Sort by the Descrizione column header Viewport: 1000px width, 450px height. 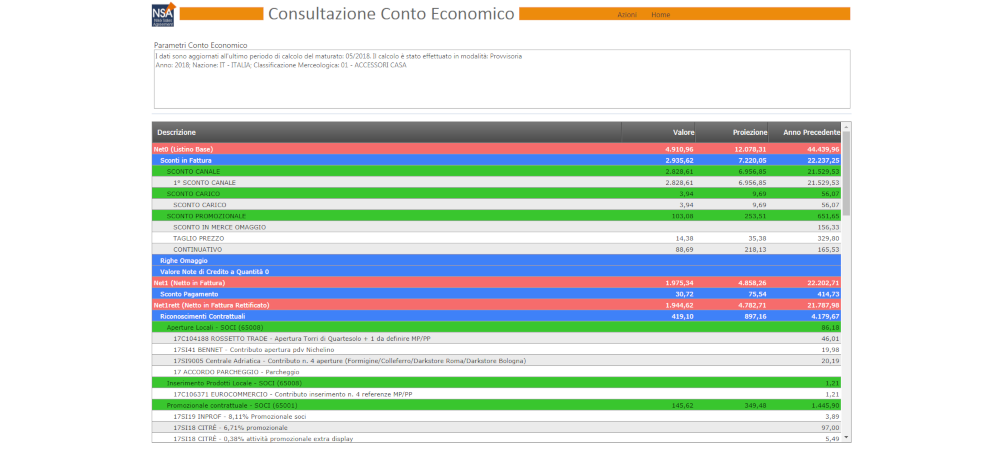[386, 132]
